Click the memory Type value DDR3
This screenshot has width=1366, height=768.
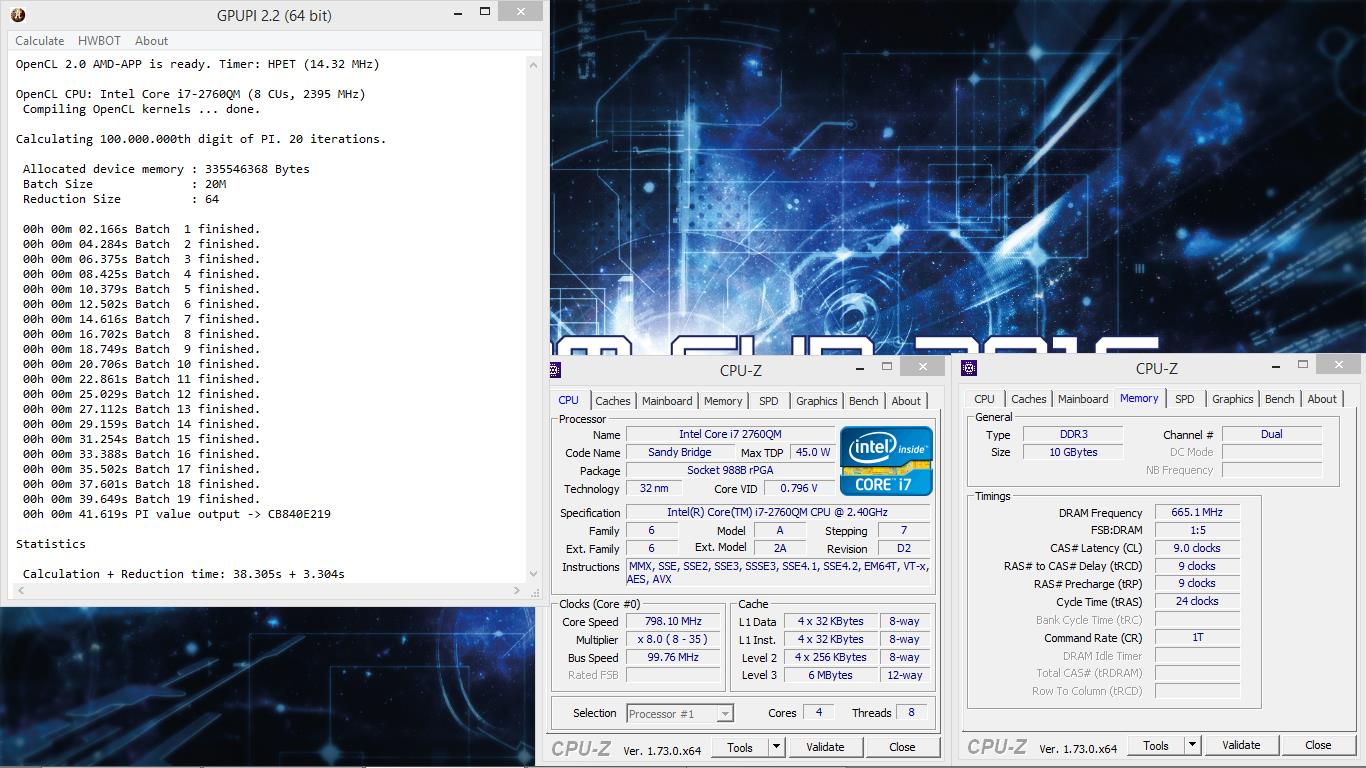1072,435
